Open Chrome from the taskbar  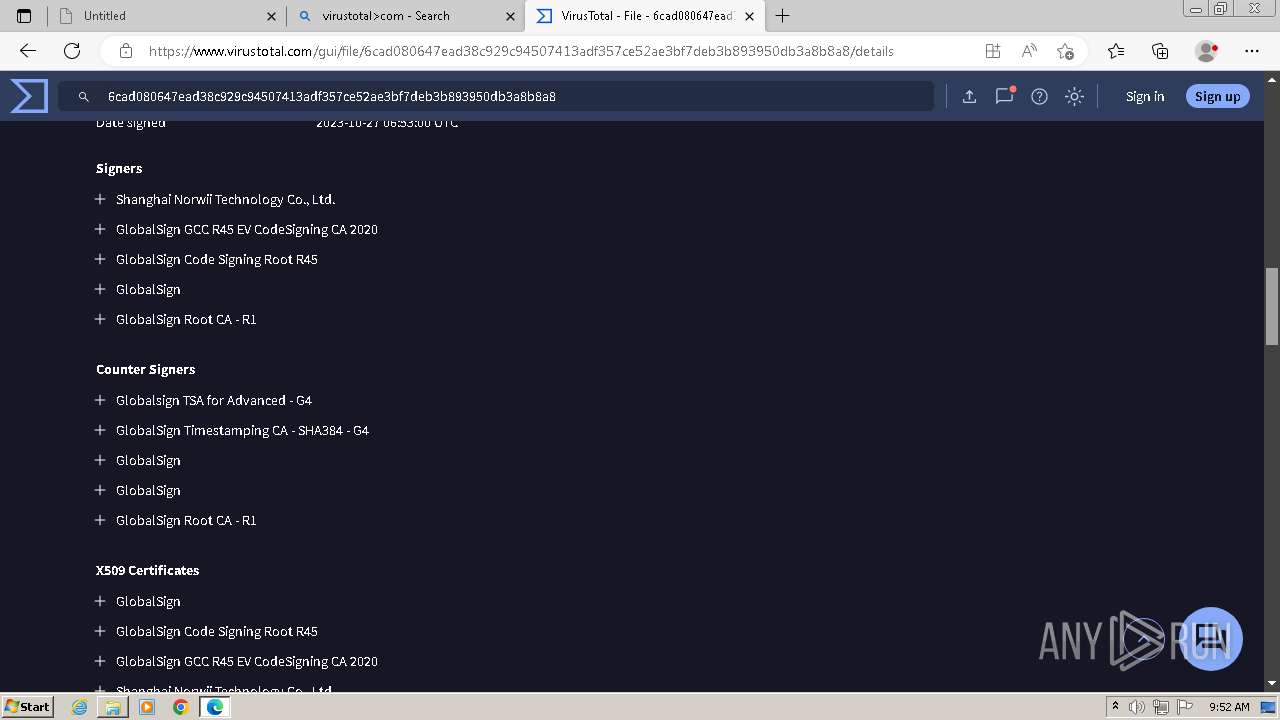(x=180, y=707)
